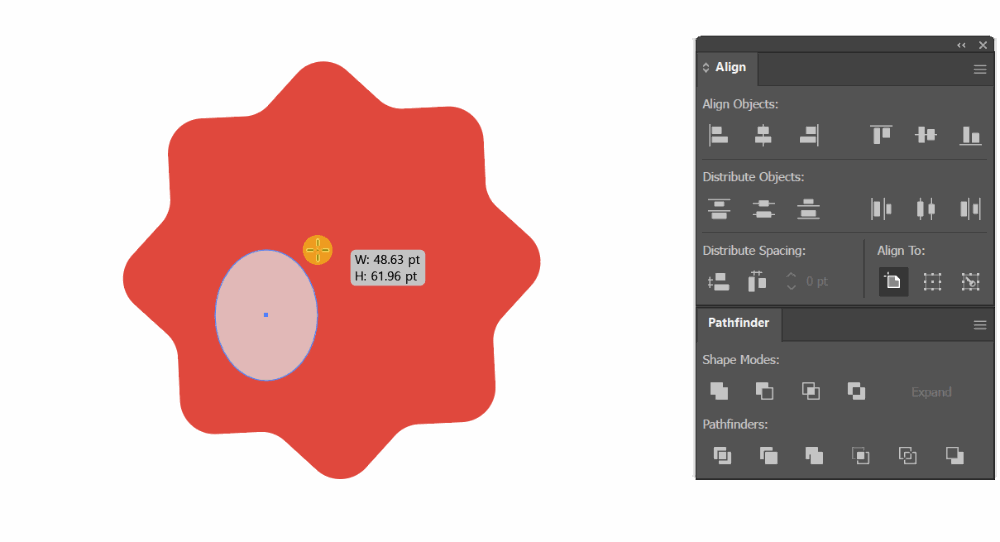Select Align to Key Object option
Viewport: 1000px width, 542px height.
[971, 281]
